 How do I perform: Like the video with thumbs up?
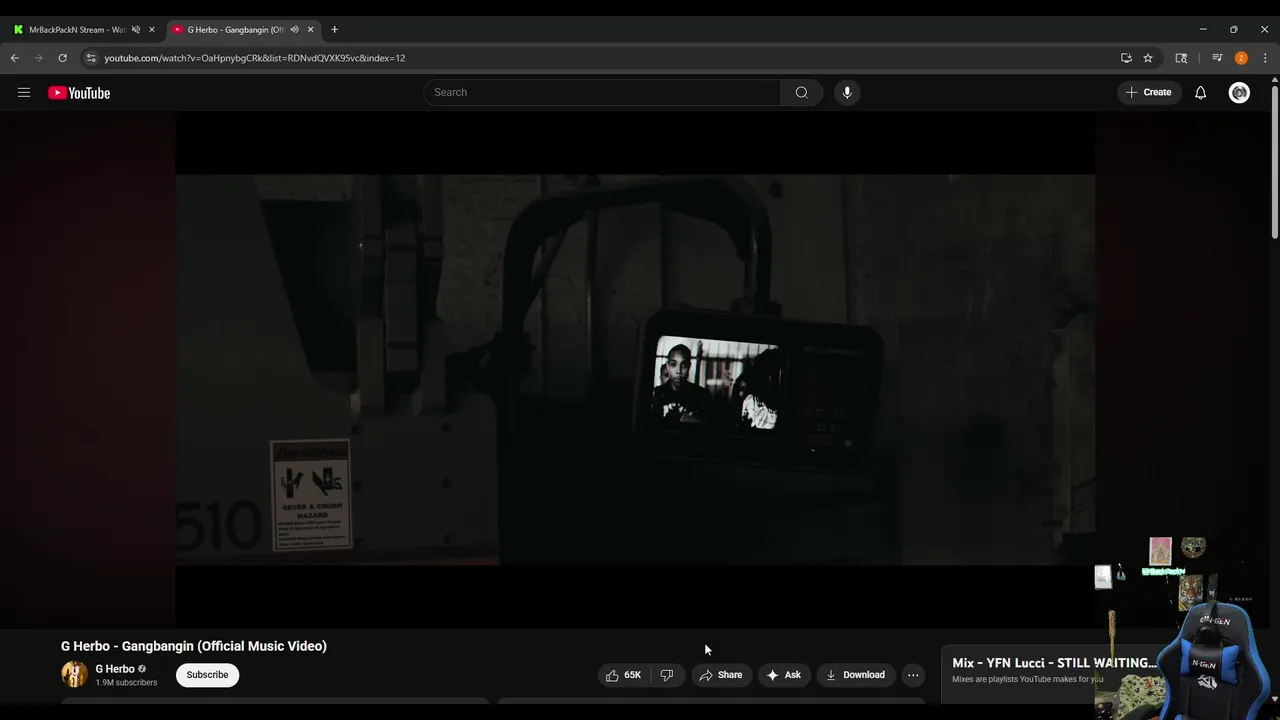point(623,675)
